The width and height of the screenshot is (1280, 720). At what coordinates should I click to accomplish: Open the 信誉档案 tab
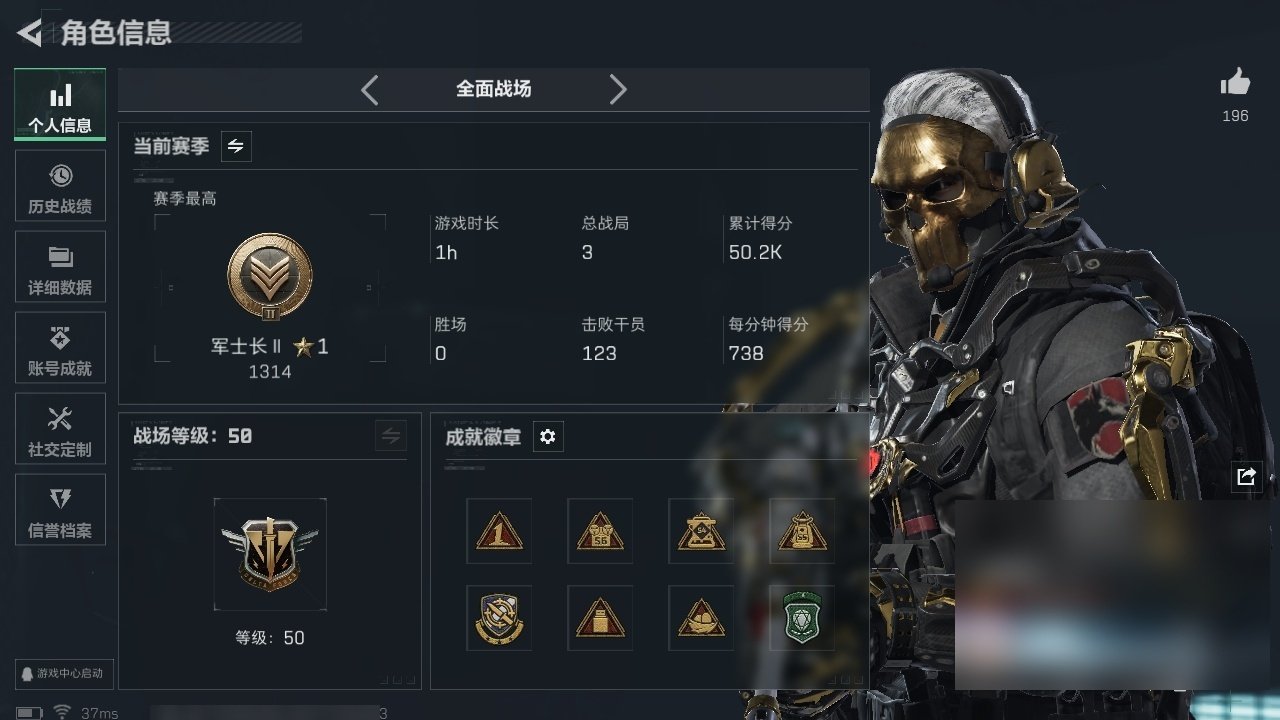pos(60,514)
